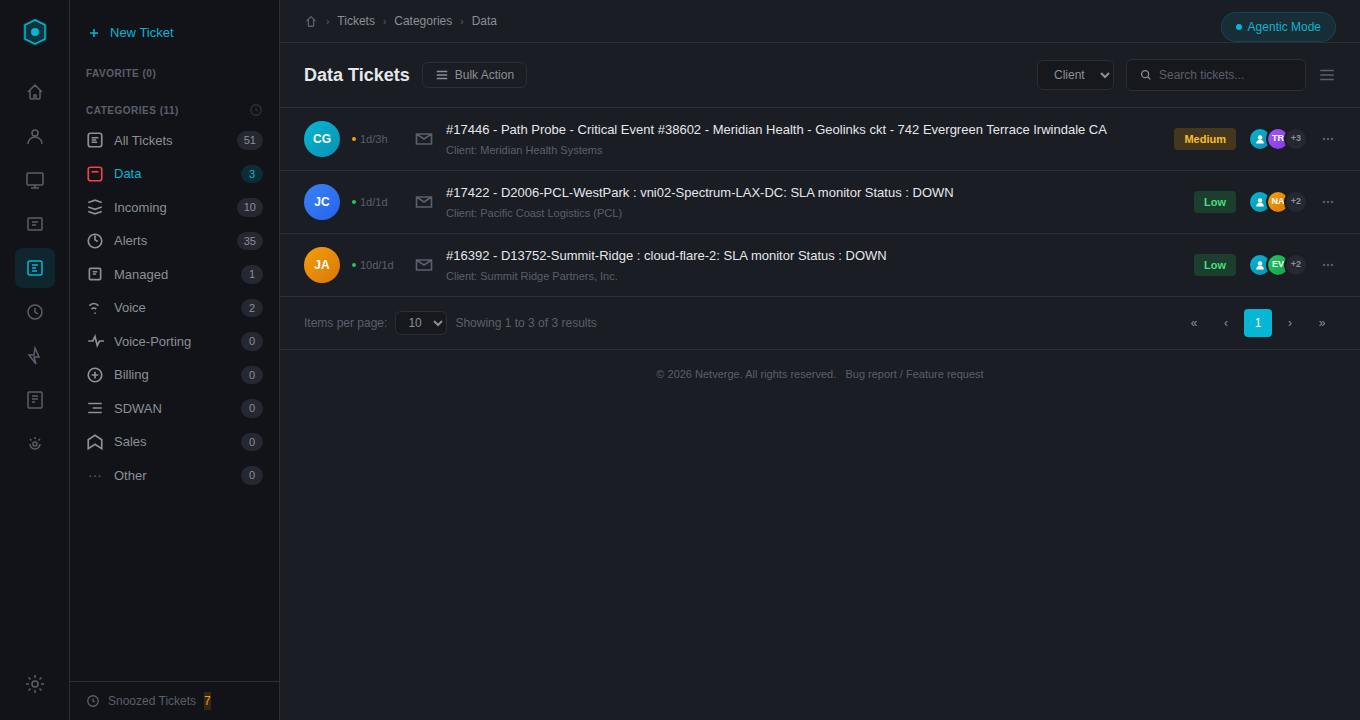Select the lightning bolt icon in the sidebar
The width and height of the screenshot is (1360, 720).
[34, 355]
